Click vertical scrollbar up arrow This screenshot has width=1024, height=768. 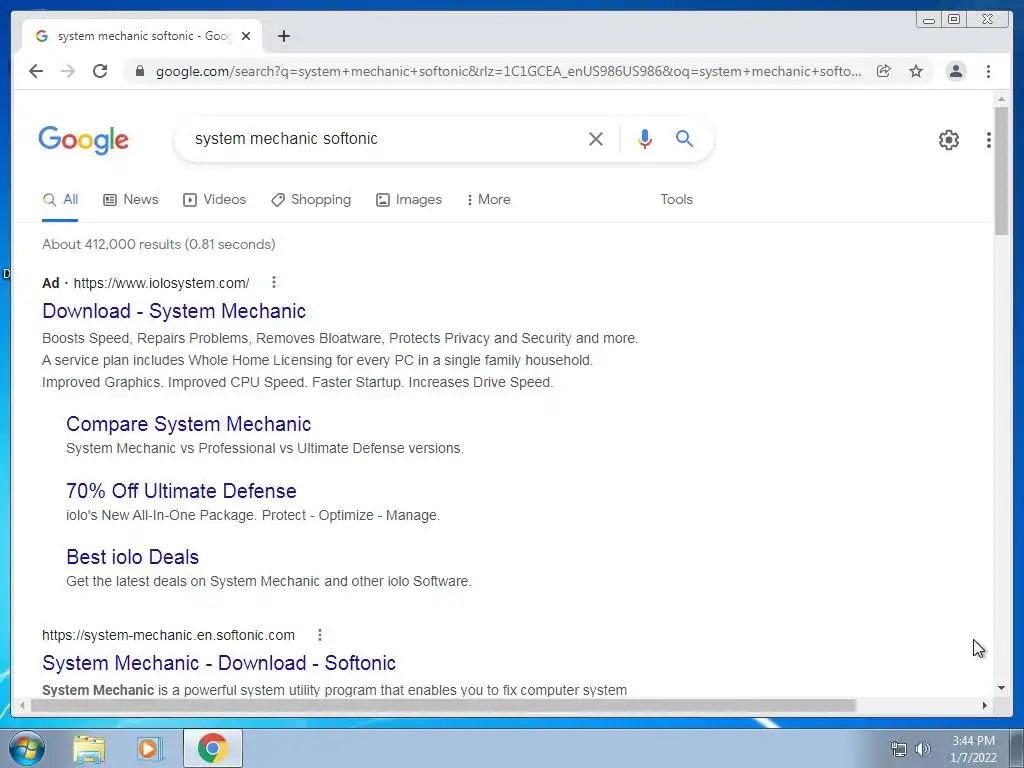(1001, 99)
